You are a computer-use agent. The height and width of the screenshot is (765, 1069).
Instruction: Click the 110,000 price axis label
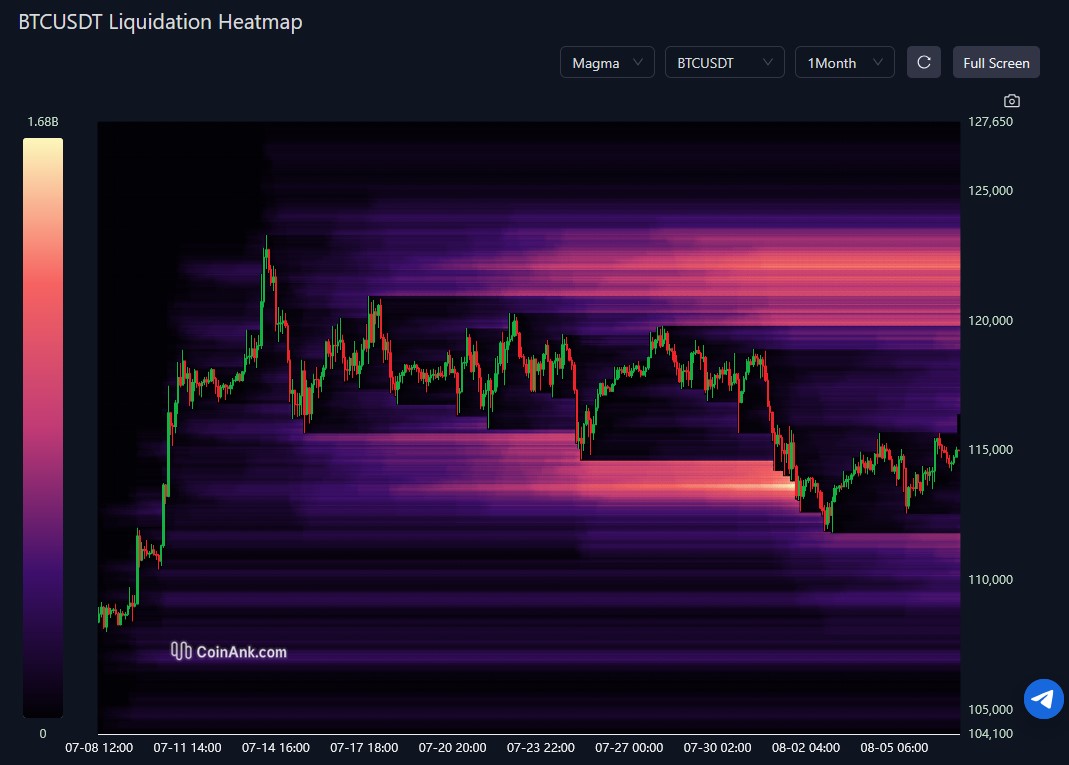click(991, 580)
